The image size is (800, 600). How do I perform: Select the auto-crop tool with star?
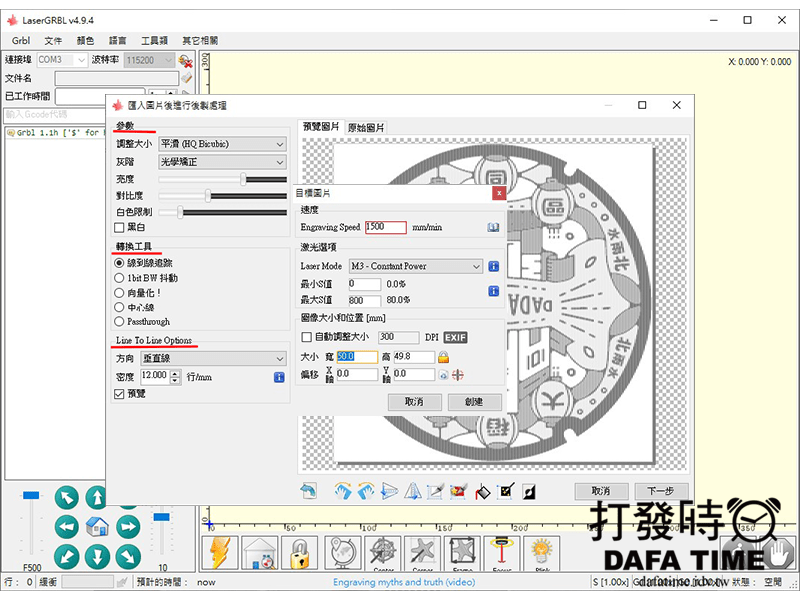pos(458,491)
